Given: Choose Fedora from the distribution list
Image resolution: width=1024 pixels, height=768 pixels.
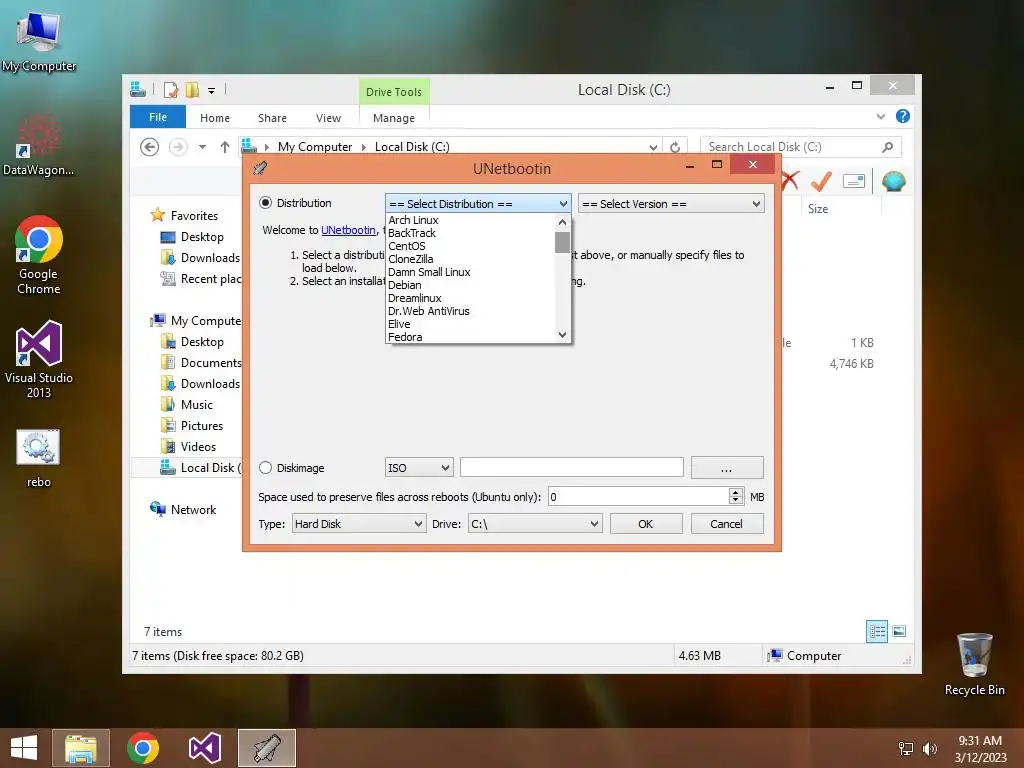Looking at the screenshot, I should coord(405,338).
